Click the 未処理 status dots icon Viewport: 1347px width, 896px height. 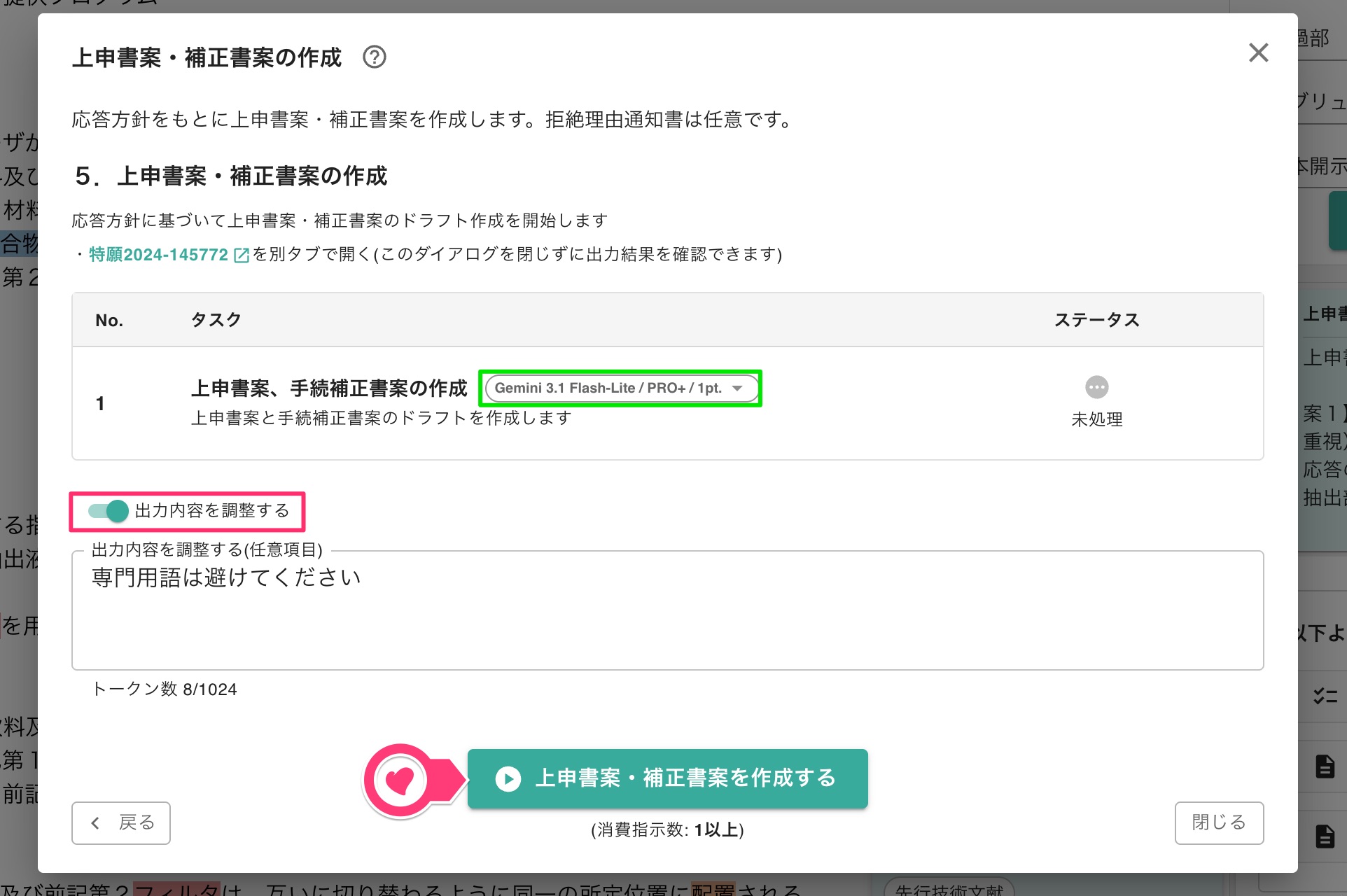1096,387
